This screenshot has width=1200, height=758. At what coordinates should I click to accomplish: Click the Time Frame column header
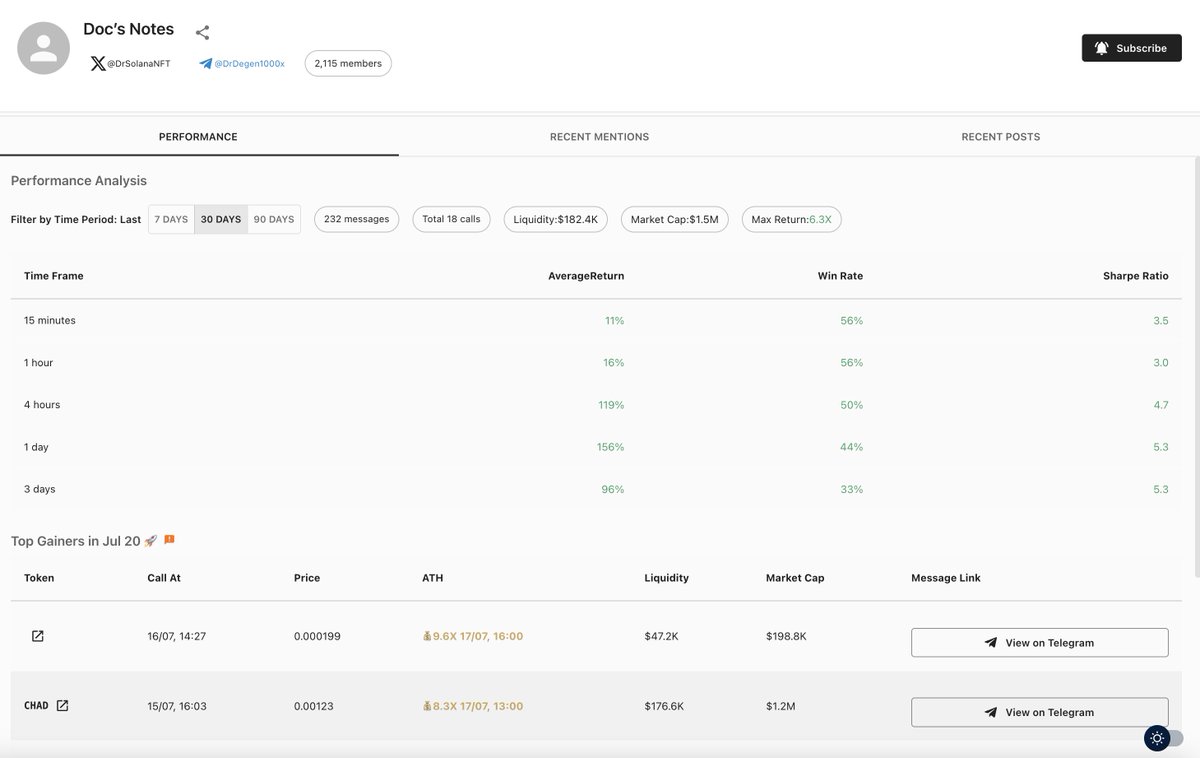(x=54, y=276)
